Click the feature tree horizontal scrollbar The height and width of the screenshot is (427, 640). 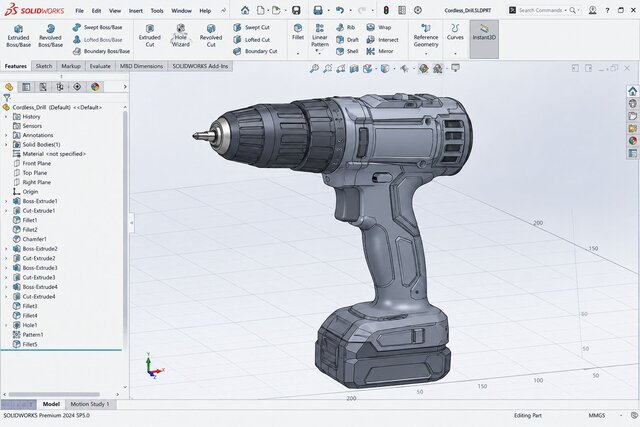[x=54, y=394]
